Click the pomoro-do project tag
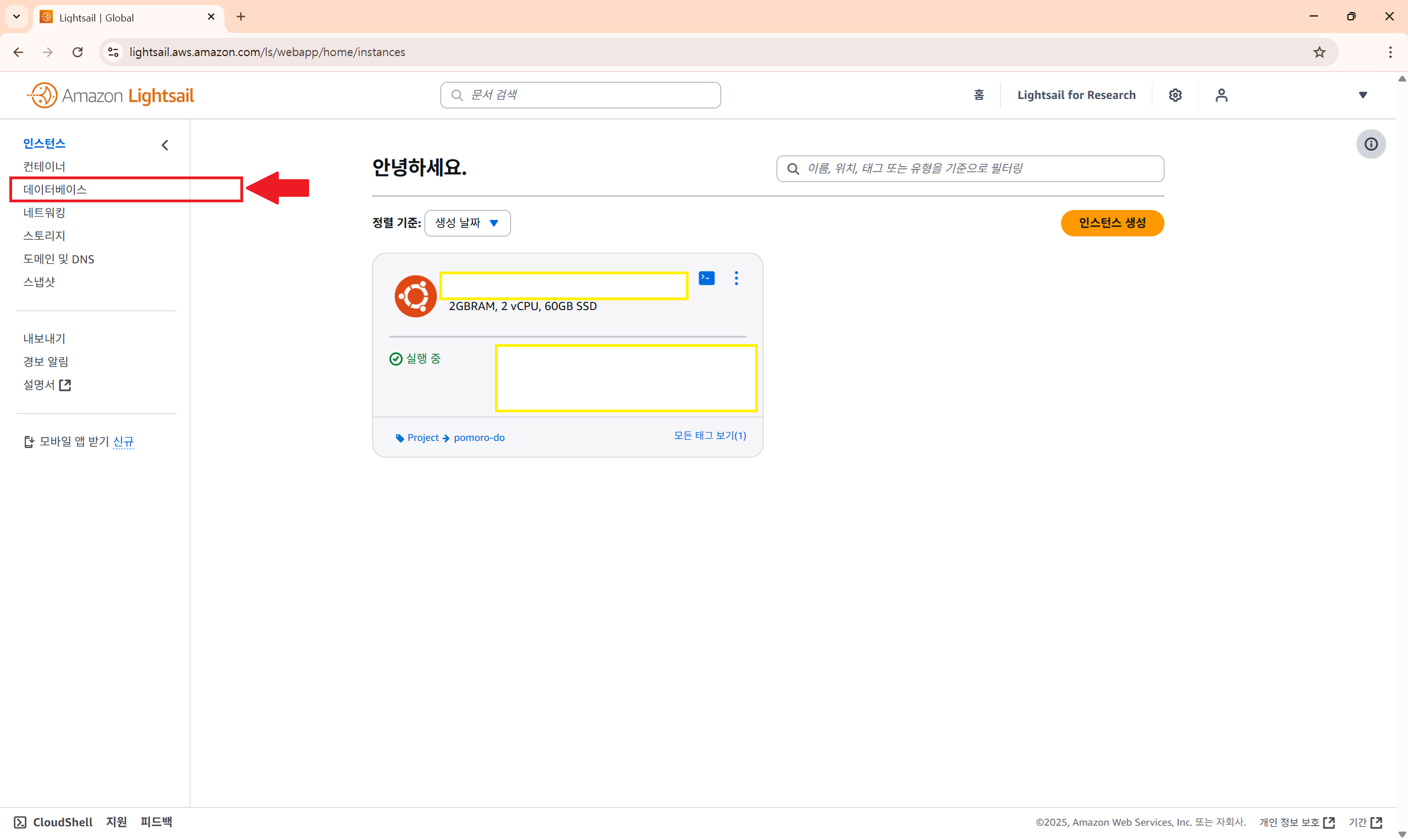Screen dimensions: 1408x840 (x=479, y=438)
